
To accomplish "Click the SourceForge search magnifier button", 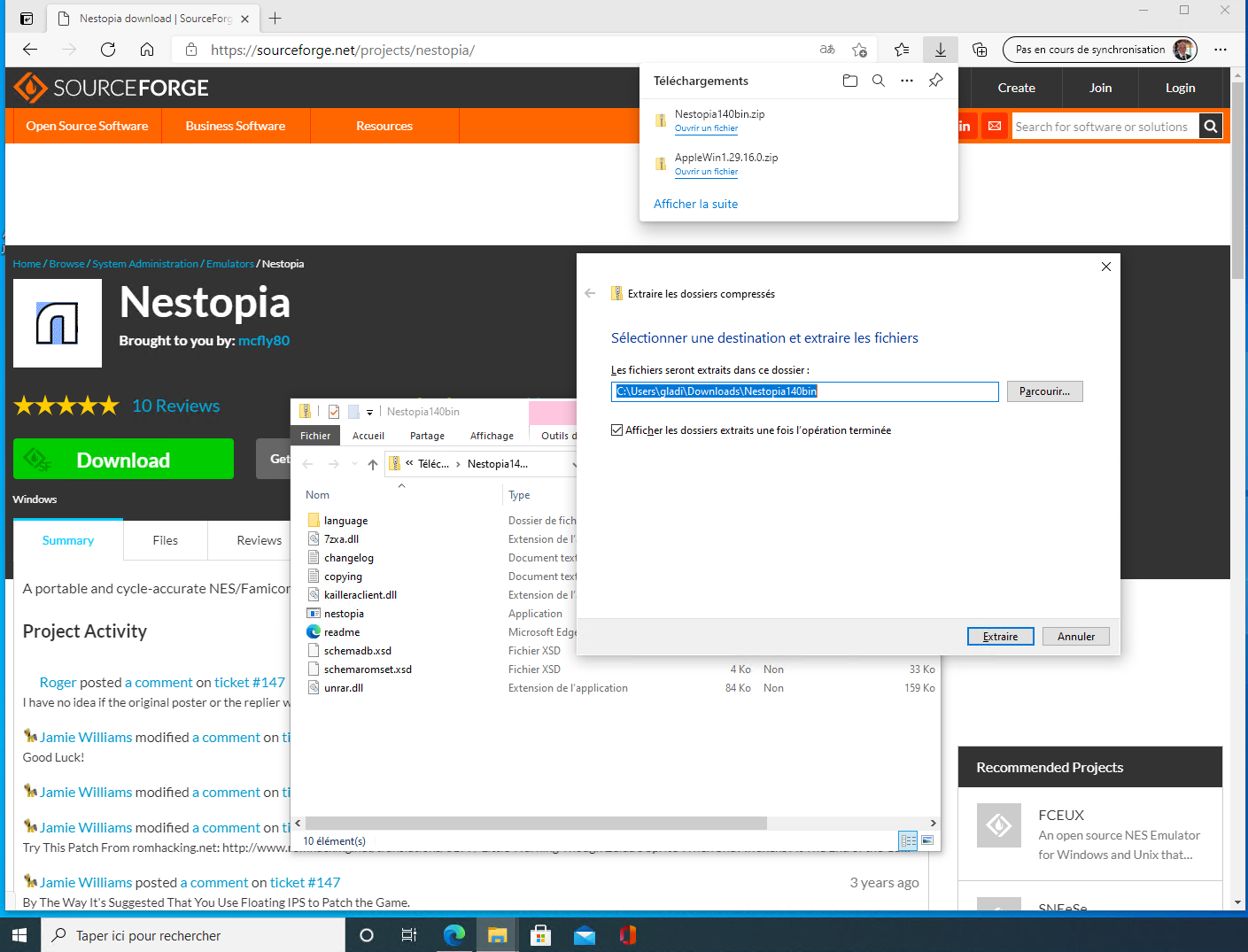I will pos(1210,127).
